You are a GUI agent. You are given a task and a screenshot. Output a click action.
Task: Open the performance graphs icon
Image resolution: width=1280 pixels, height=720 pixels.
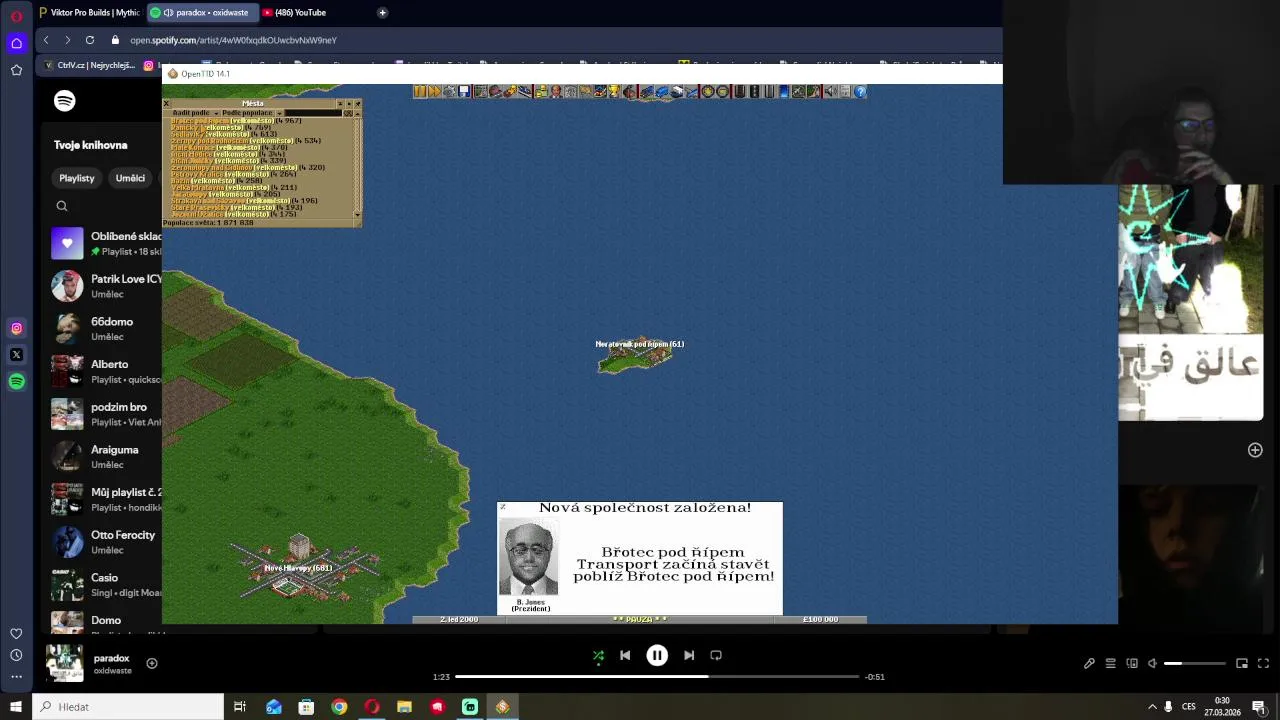pyautogui.click(x=600, y=91)
